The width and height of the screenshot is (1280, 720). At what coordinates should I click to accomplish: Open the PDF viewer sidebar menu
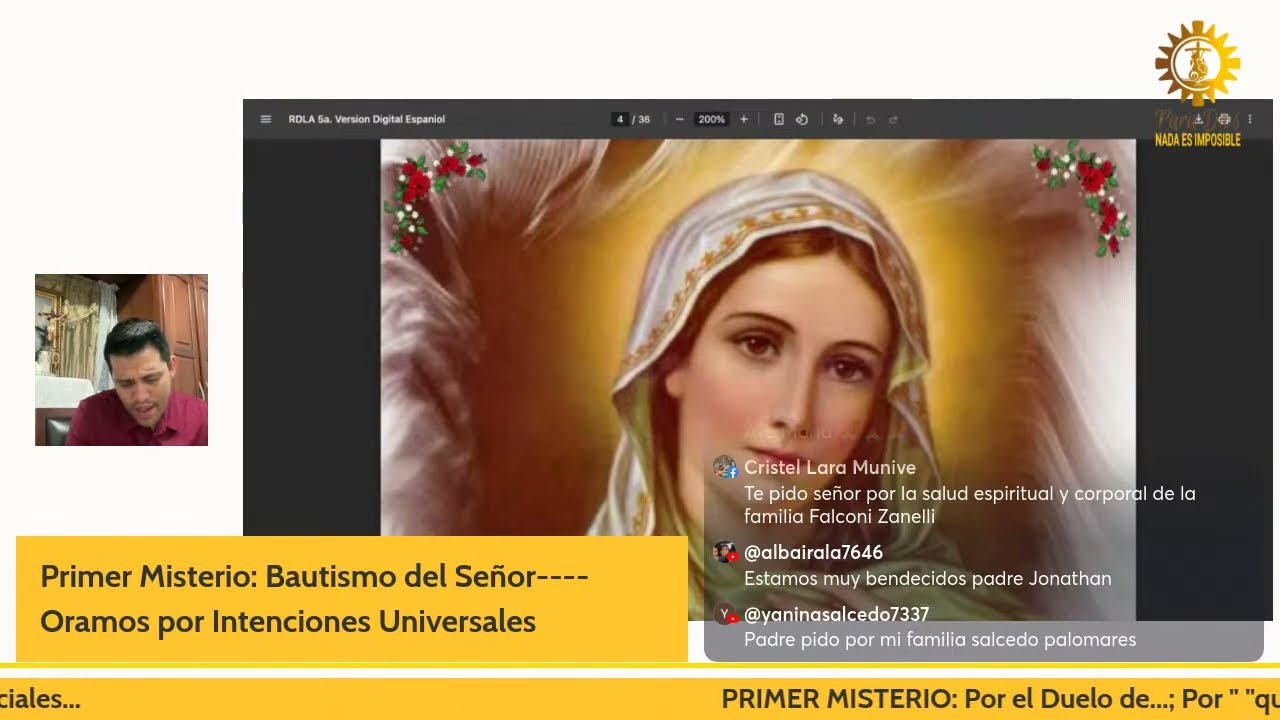click(x=266, y=119)
